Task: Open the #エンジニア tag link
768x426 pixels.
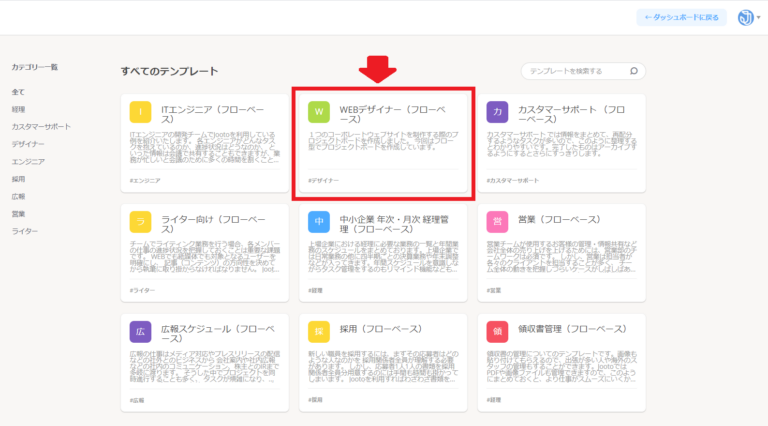Action: click(145, 180)
